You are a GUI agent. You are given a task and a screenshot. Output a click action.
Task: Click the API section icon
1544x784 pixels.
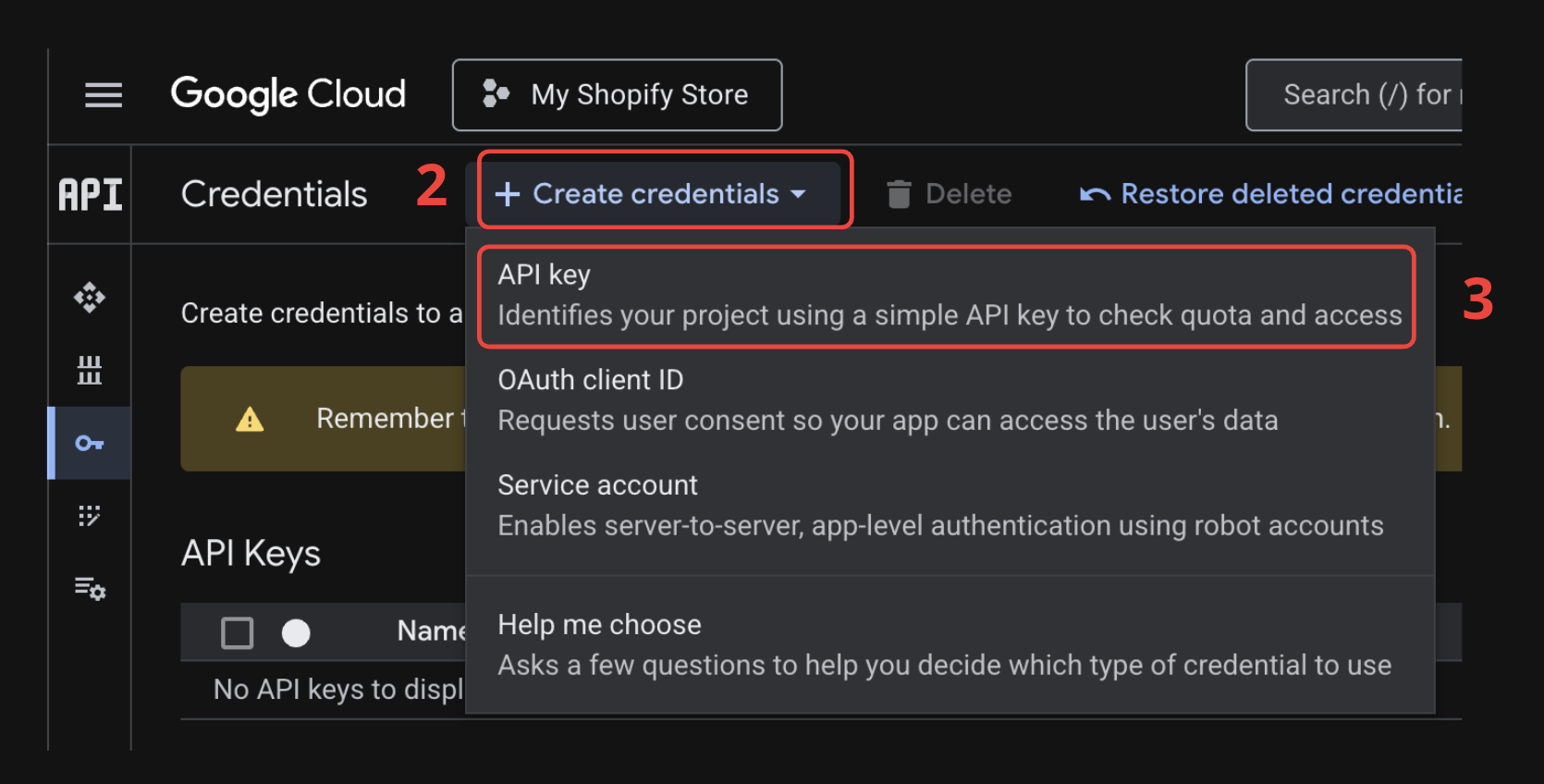pyautogui.click(x=90, y=195)
